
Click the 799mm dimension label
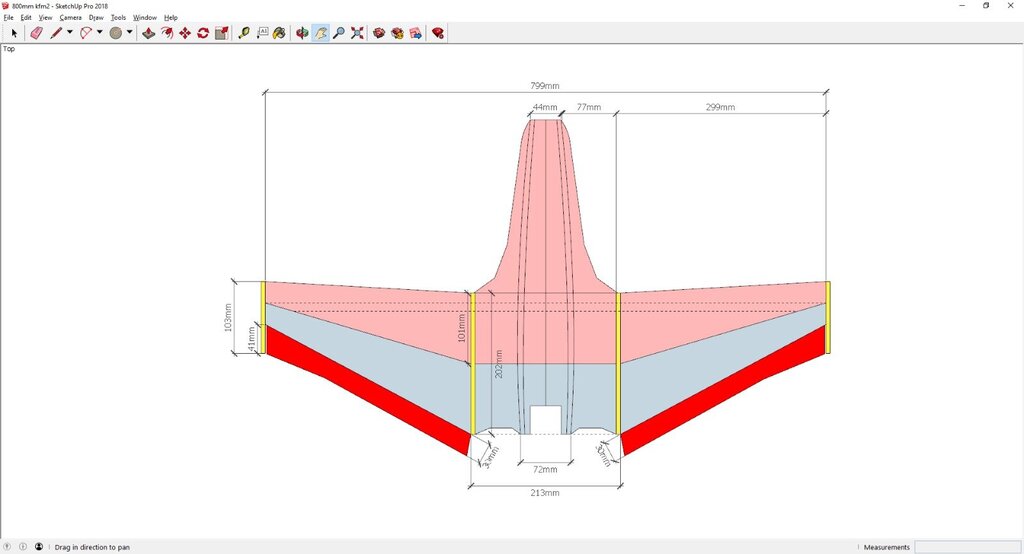[546, 87]
